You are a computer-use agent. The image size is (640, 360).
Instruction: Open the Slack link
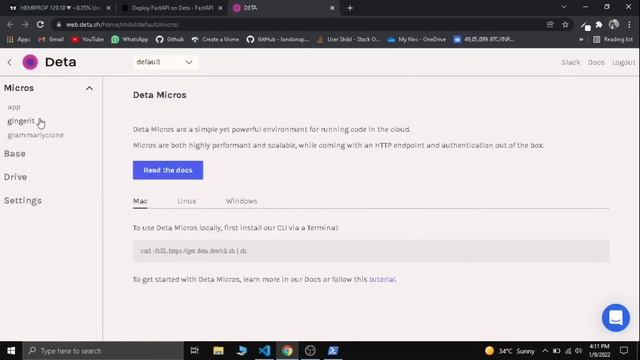tap(571, 62)
